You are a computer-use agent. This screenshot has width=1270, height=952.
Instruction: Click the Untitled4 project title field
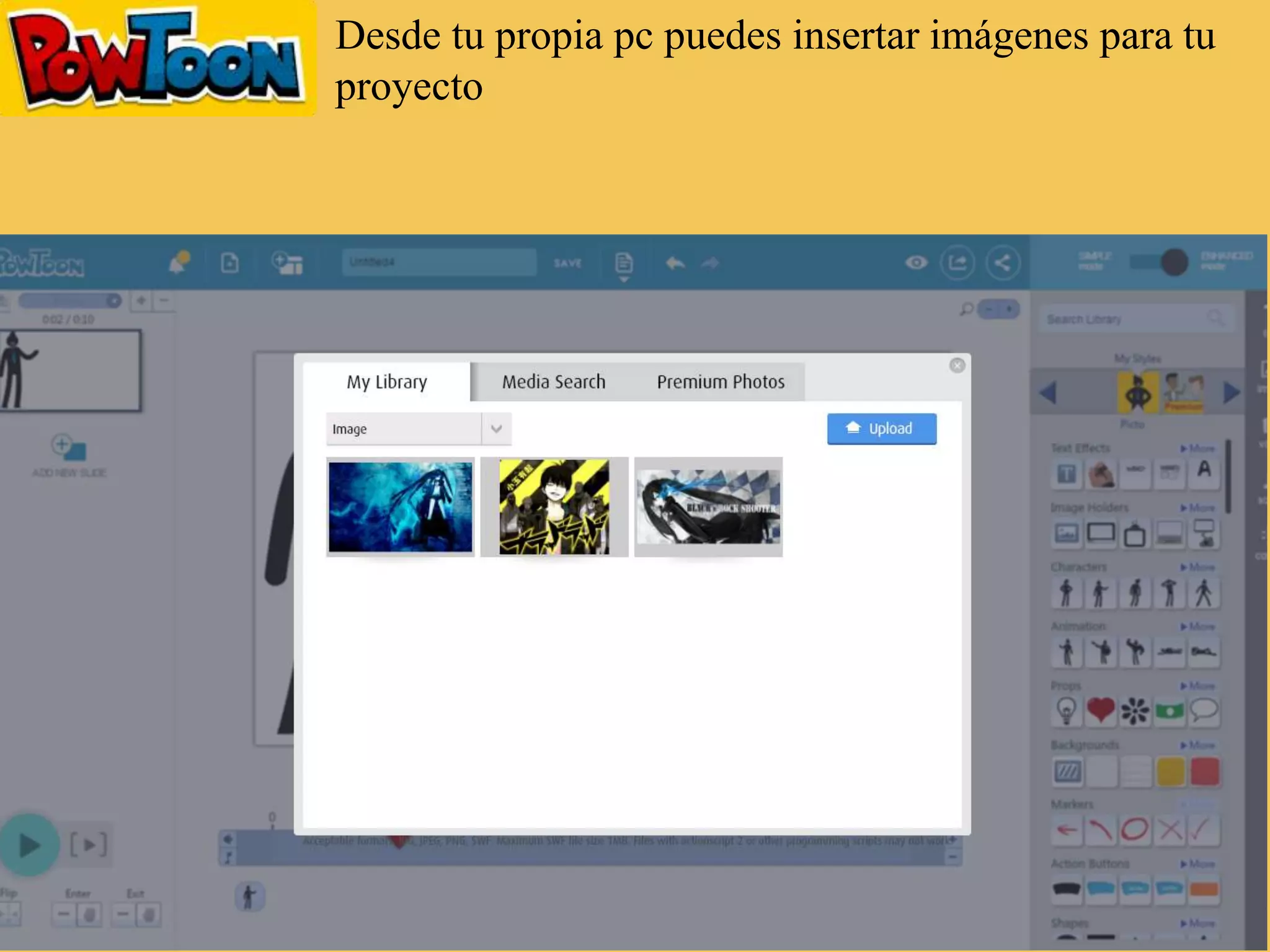point(439,262)
